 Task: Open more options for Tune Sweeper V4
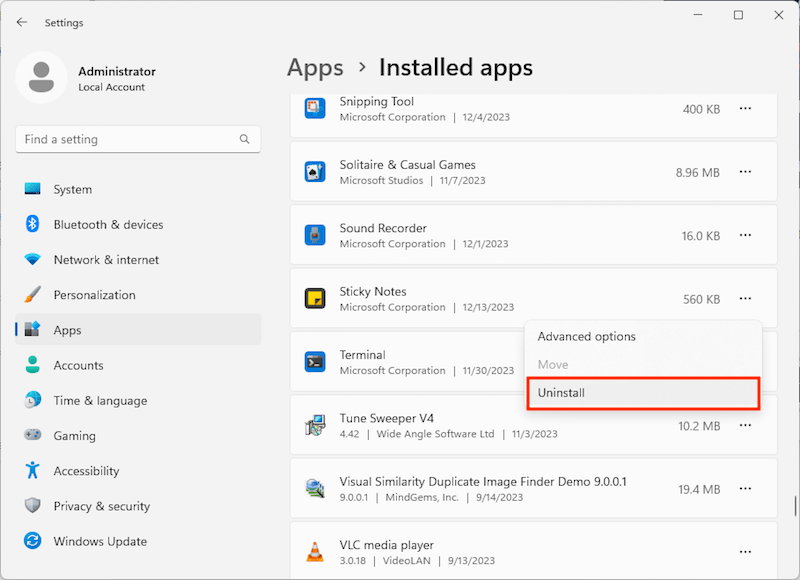pyautogui.click(x=745, y=425)
